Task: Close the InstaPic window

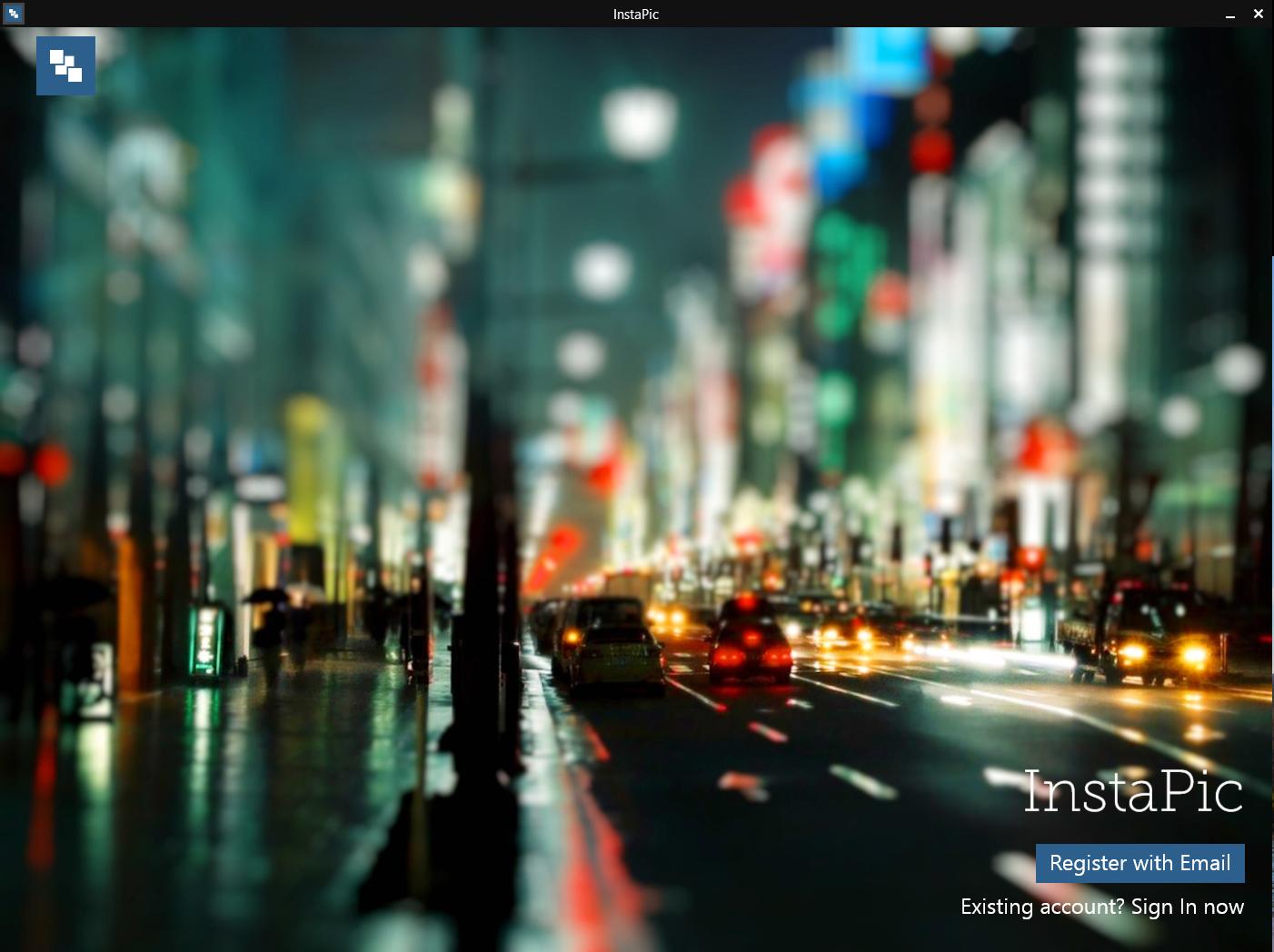Action: pos(1258,14)
